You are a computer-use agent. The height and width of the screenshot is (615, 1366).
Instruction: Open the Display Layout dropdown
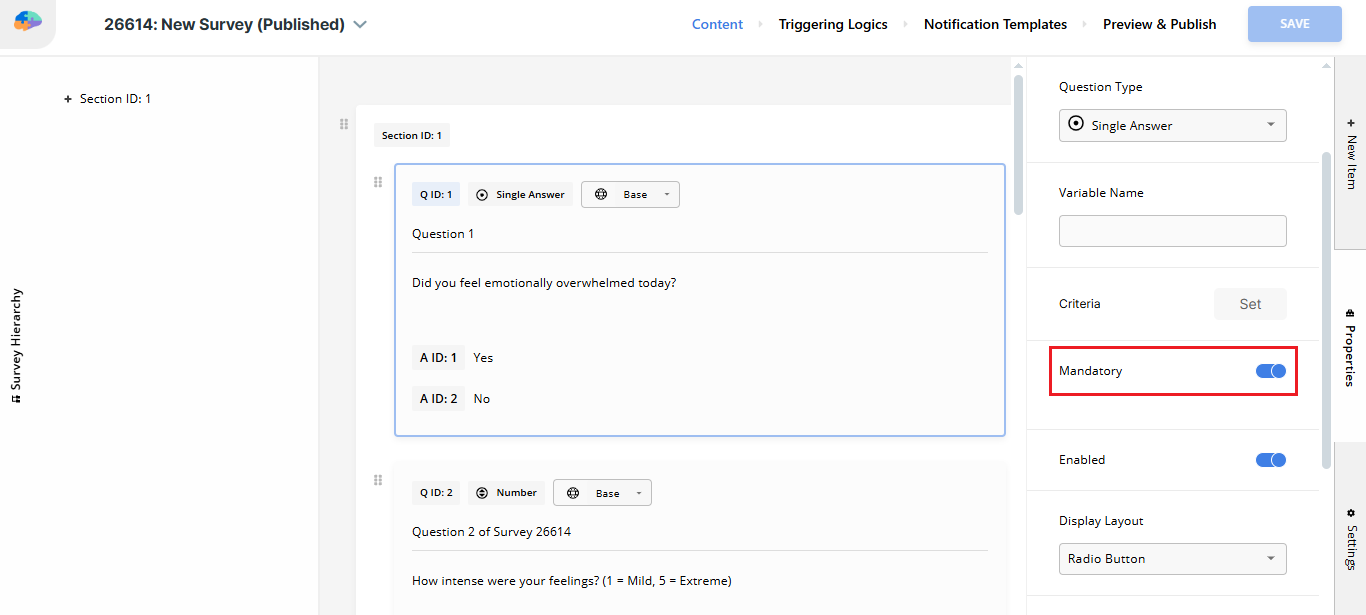(x=1172, y=558)
